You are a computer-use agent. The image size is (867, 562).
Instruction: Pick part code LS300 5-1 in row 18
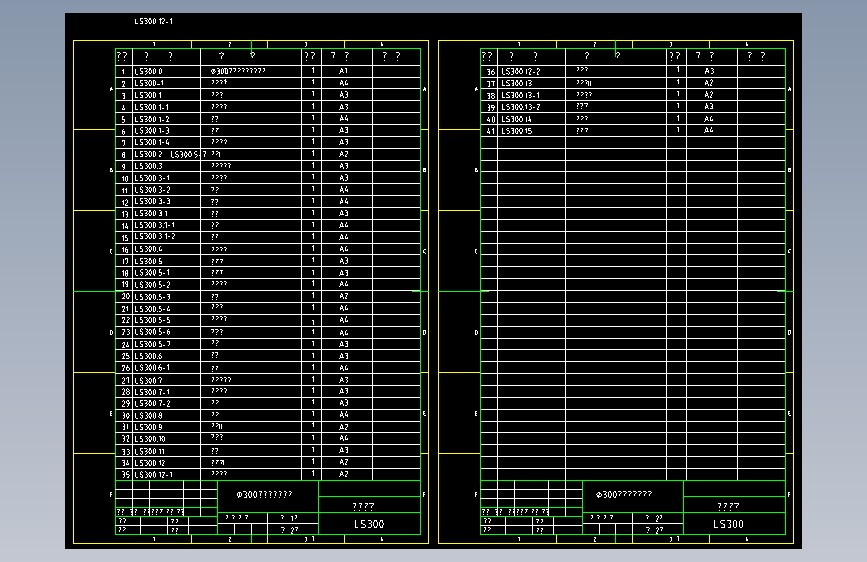pos(152,273)
